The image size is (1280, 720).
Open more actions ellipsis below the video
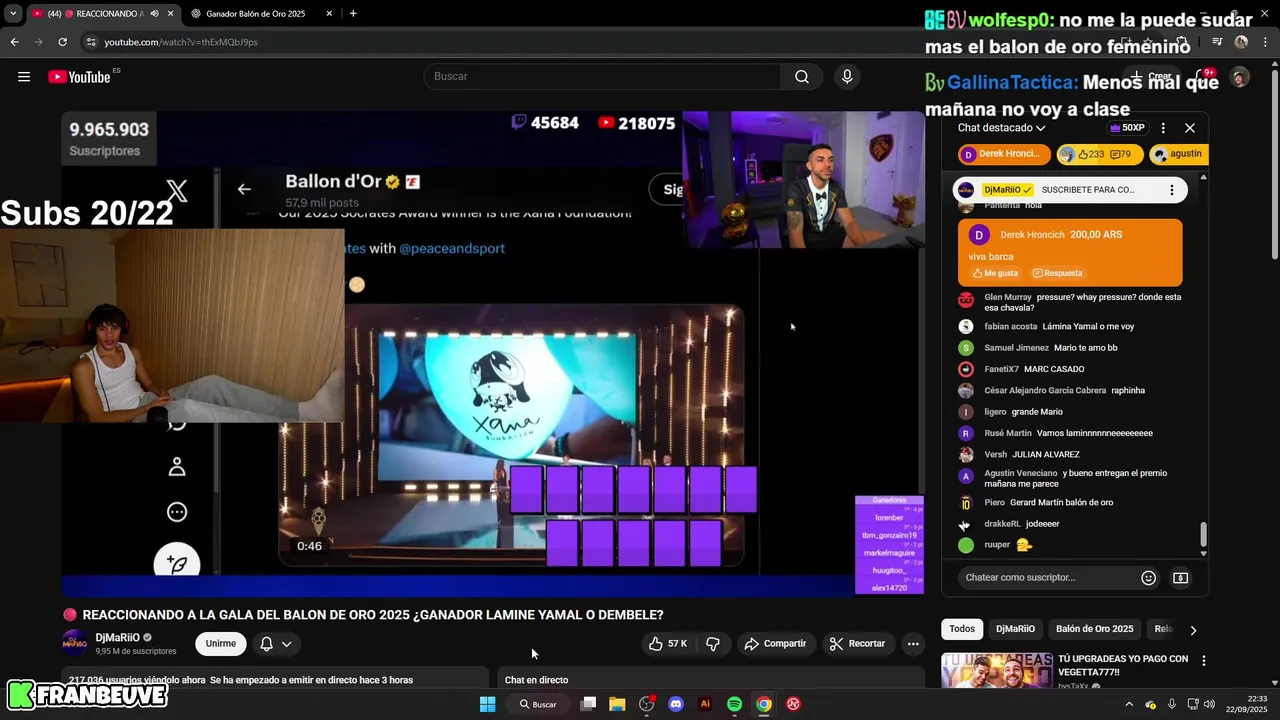913,644
